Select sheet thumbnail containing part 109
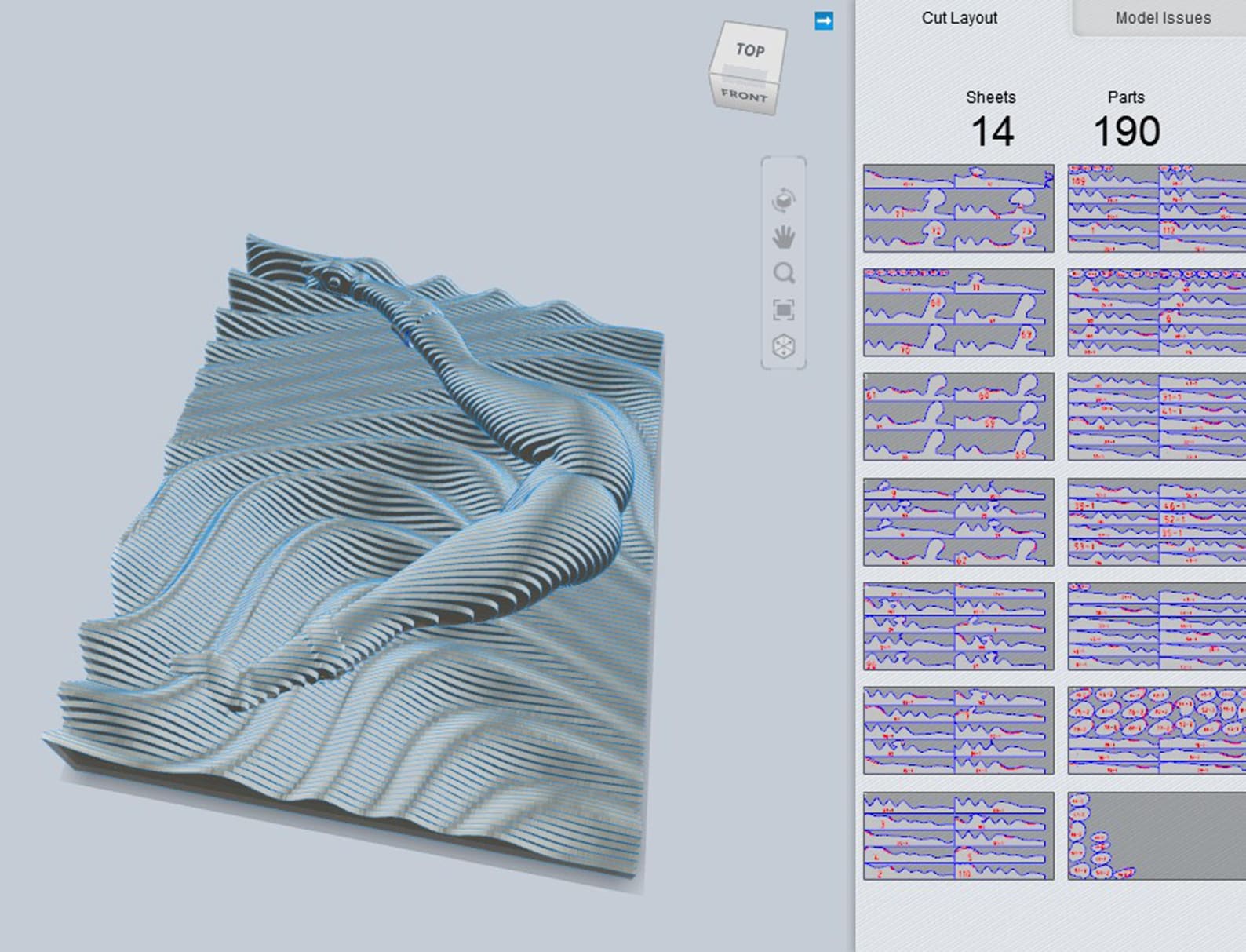 (1157, 208)
